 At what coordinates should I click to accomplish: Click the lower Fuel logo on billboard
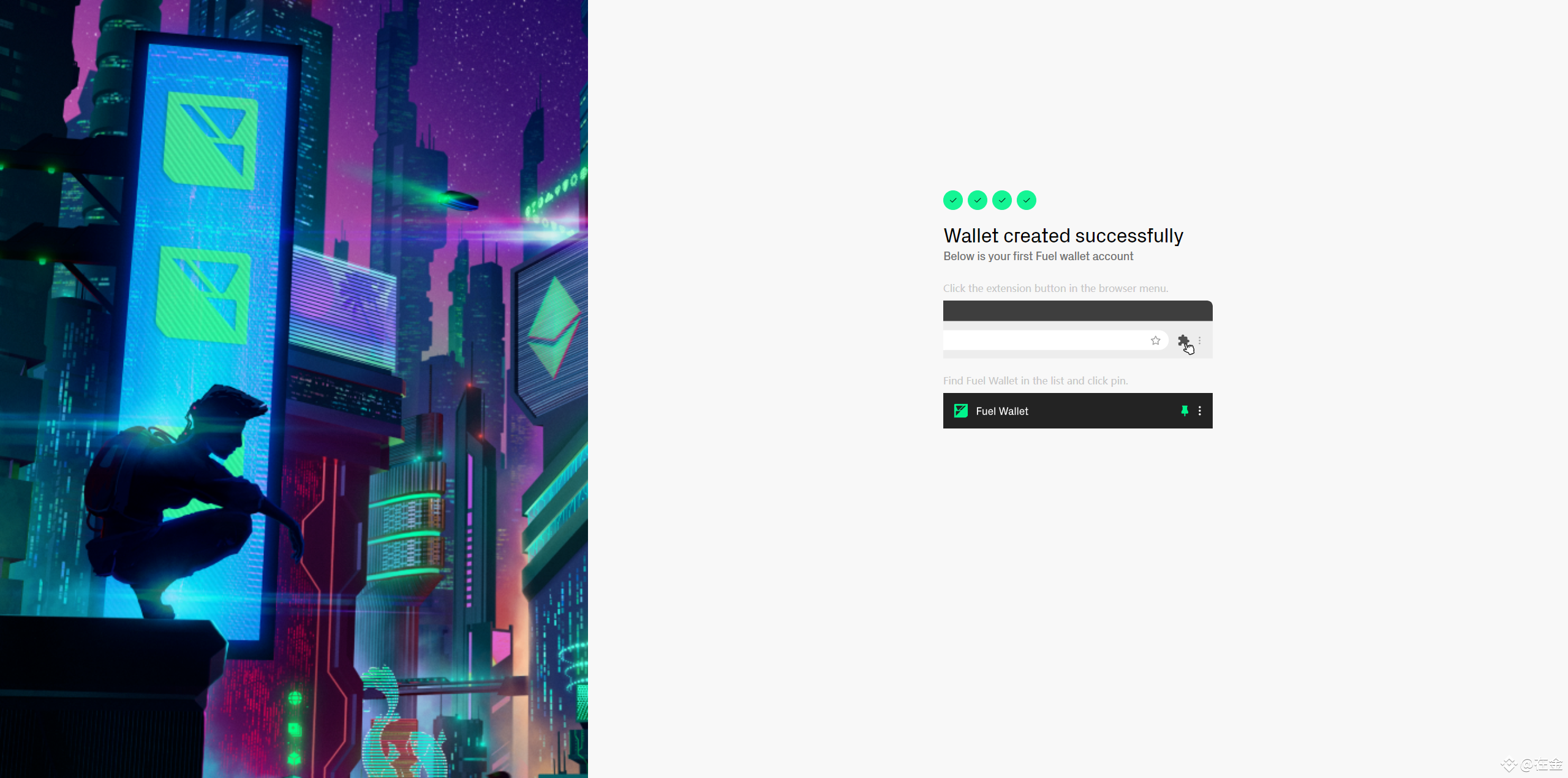point(203,295)
